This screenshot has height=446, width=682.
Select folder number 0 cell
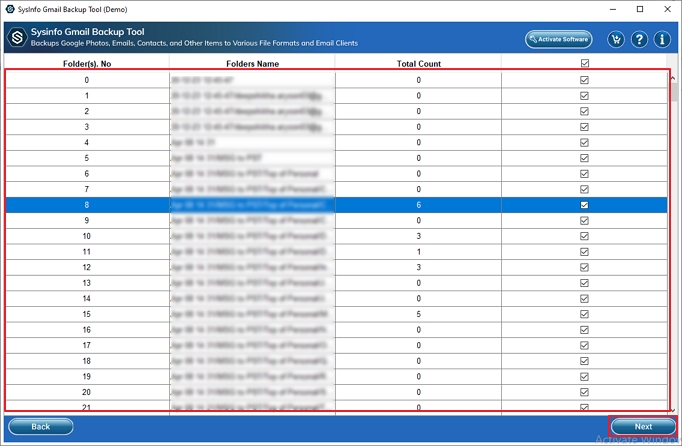tap(87, 80)
